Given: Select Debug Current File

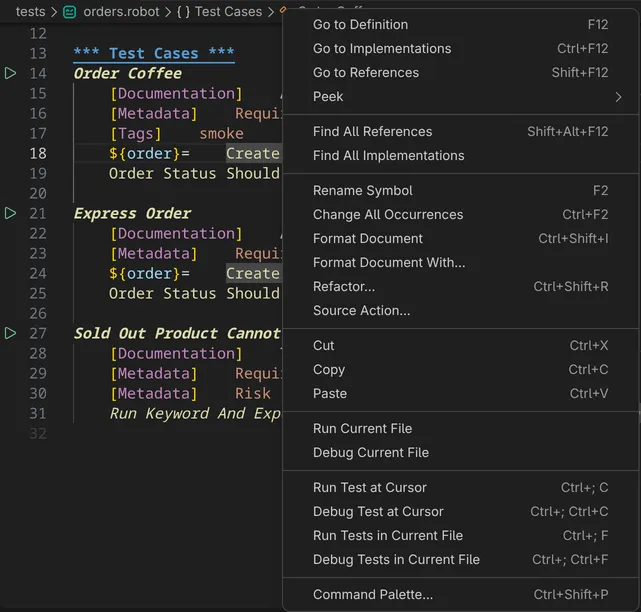Looking at the screenshot, I should tap(460, 453).
